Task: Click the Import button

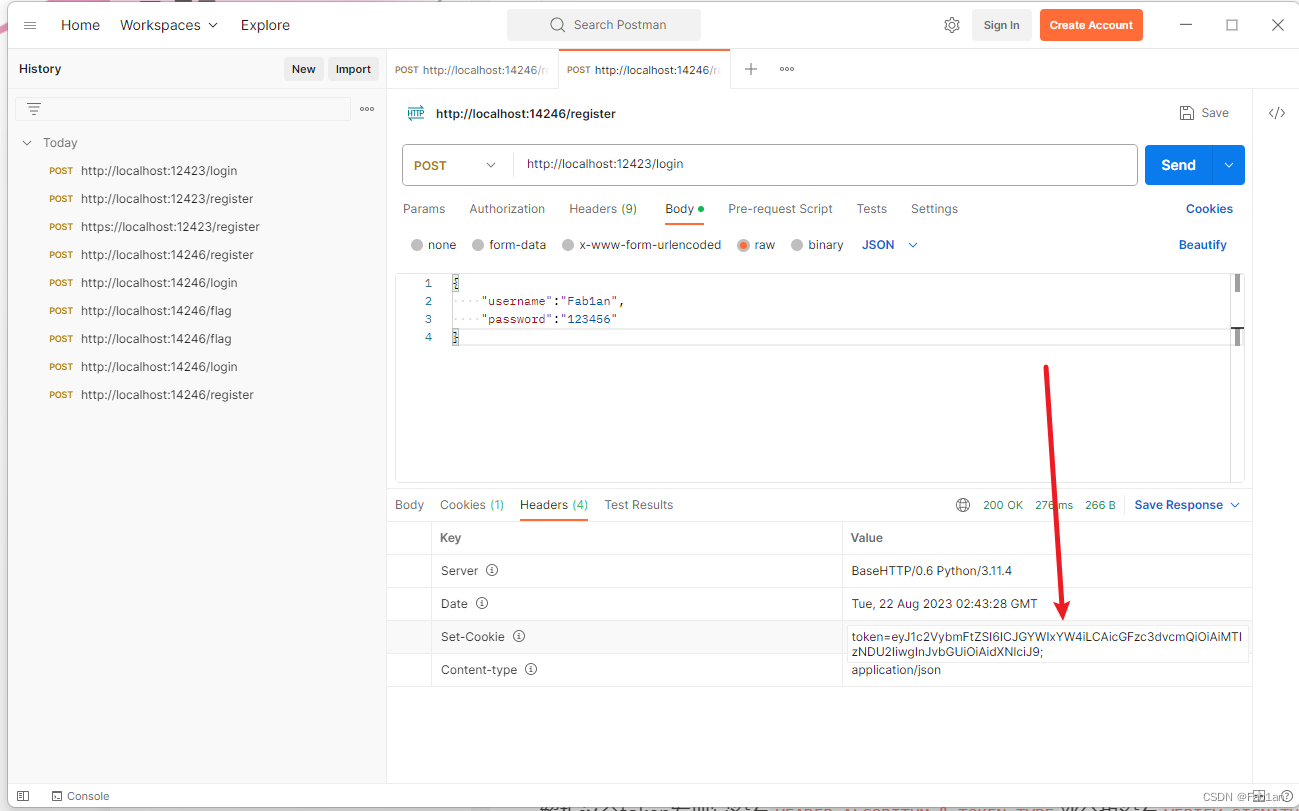Action: point(353,69)
